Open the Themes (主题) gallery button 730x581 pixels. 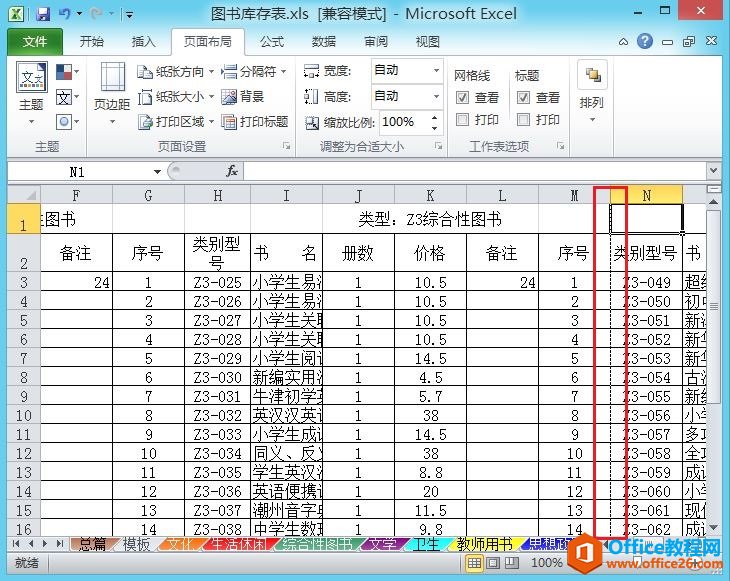[31, 93]
